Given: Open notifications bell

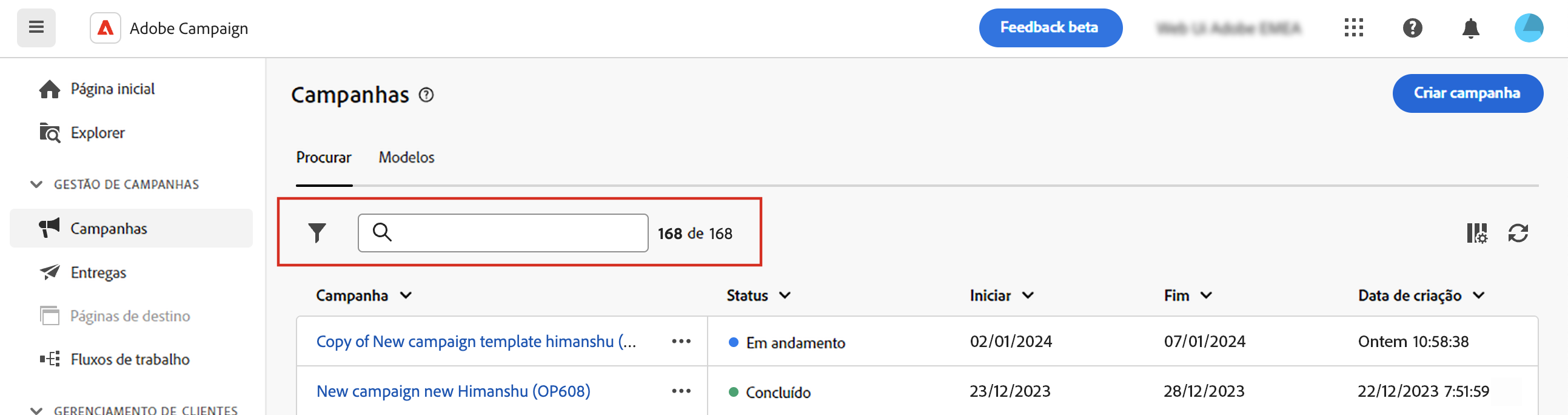Looking at the screenshot, I should (1470, 28).
